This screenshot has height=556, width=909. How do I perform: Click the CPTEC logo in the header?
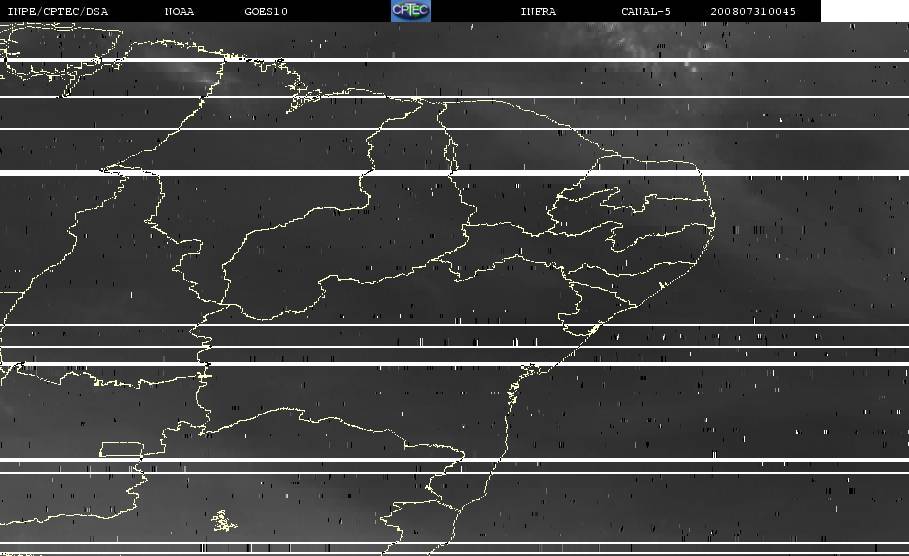(410, 11)
